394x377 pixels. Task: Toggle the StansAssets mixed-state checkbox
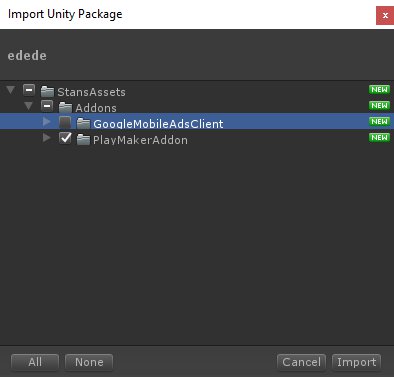(29, 90)
